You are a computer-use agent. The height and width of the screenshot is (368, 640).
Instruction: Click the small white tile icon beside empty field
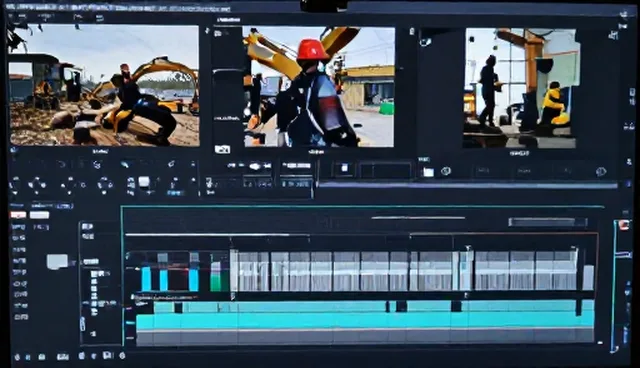(344, 168)
